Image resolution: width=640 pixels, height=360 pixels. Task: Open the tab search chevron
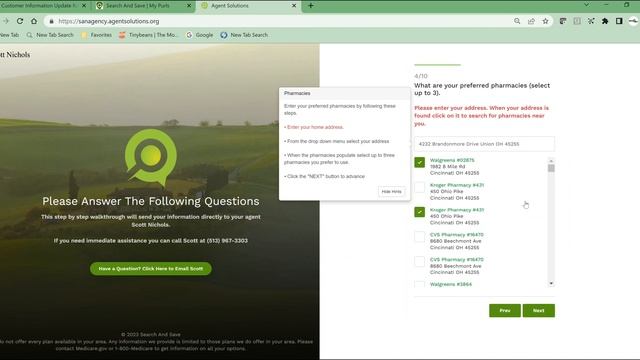point(586,5)
